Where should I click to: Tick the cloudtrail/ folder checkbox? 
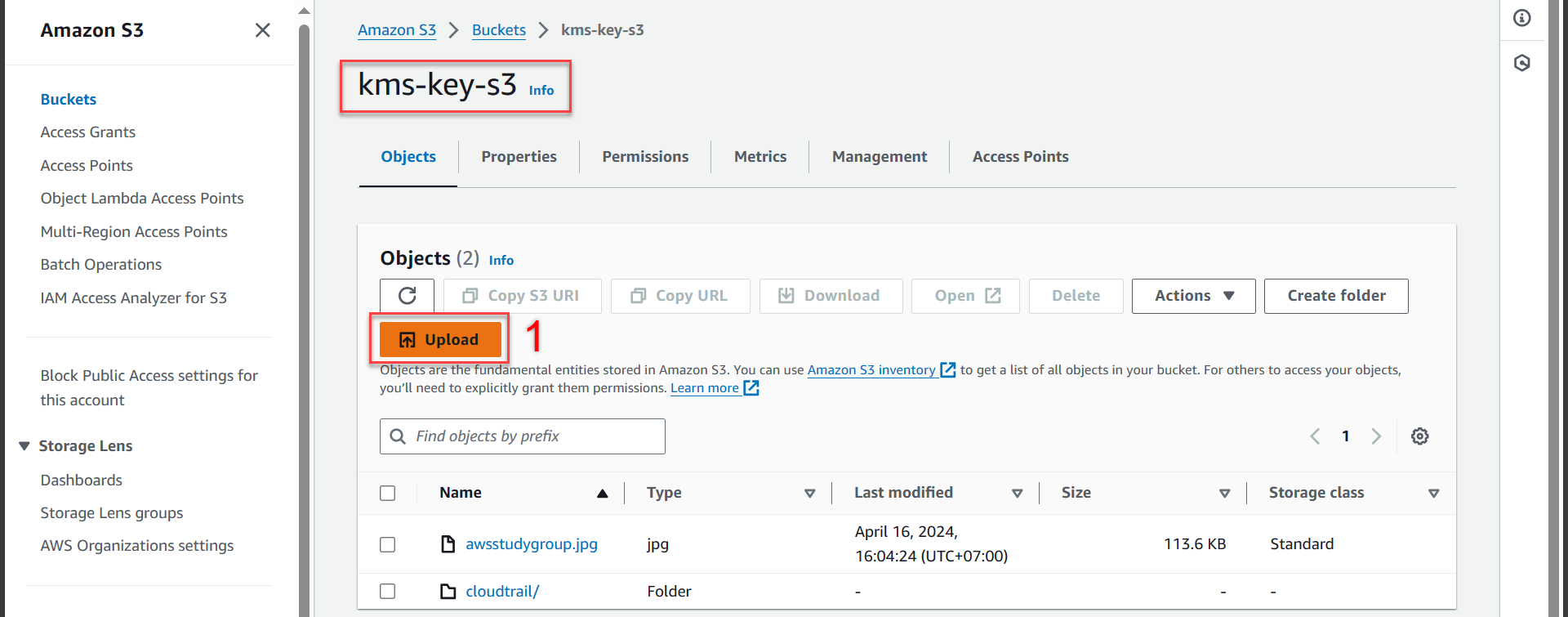[388, 591]
